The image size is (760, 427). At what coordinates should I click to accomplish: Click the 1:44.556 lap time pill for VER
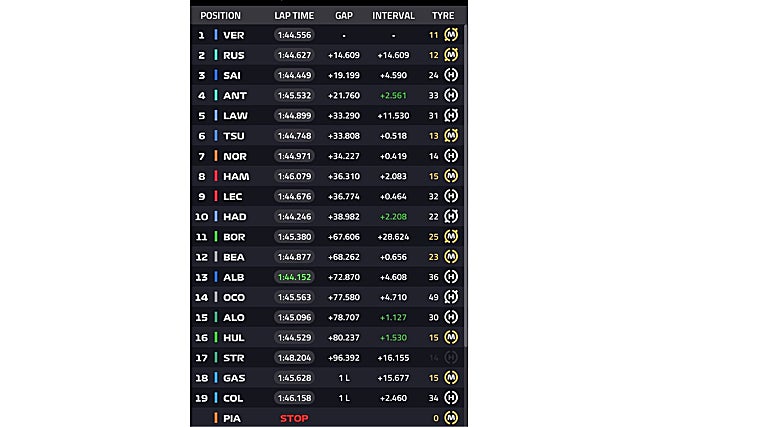pos(294,35)
